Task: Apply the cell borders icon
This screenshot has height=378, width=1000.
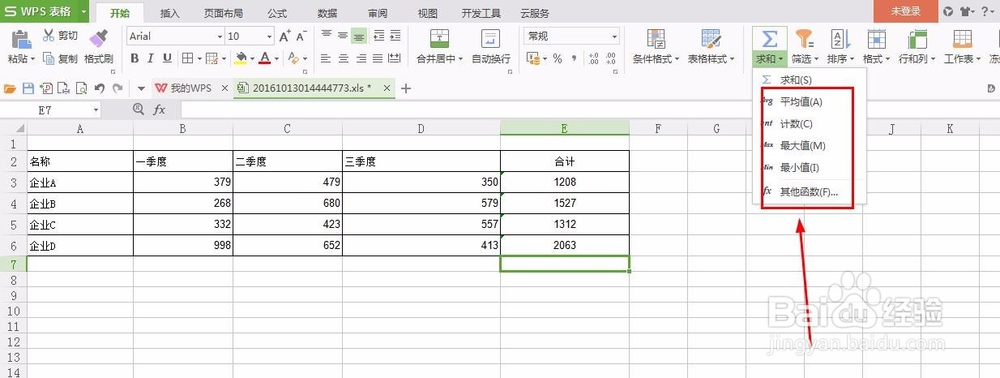Action: (188, 59)
